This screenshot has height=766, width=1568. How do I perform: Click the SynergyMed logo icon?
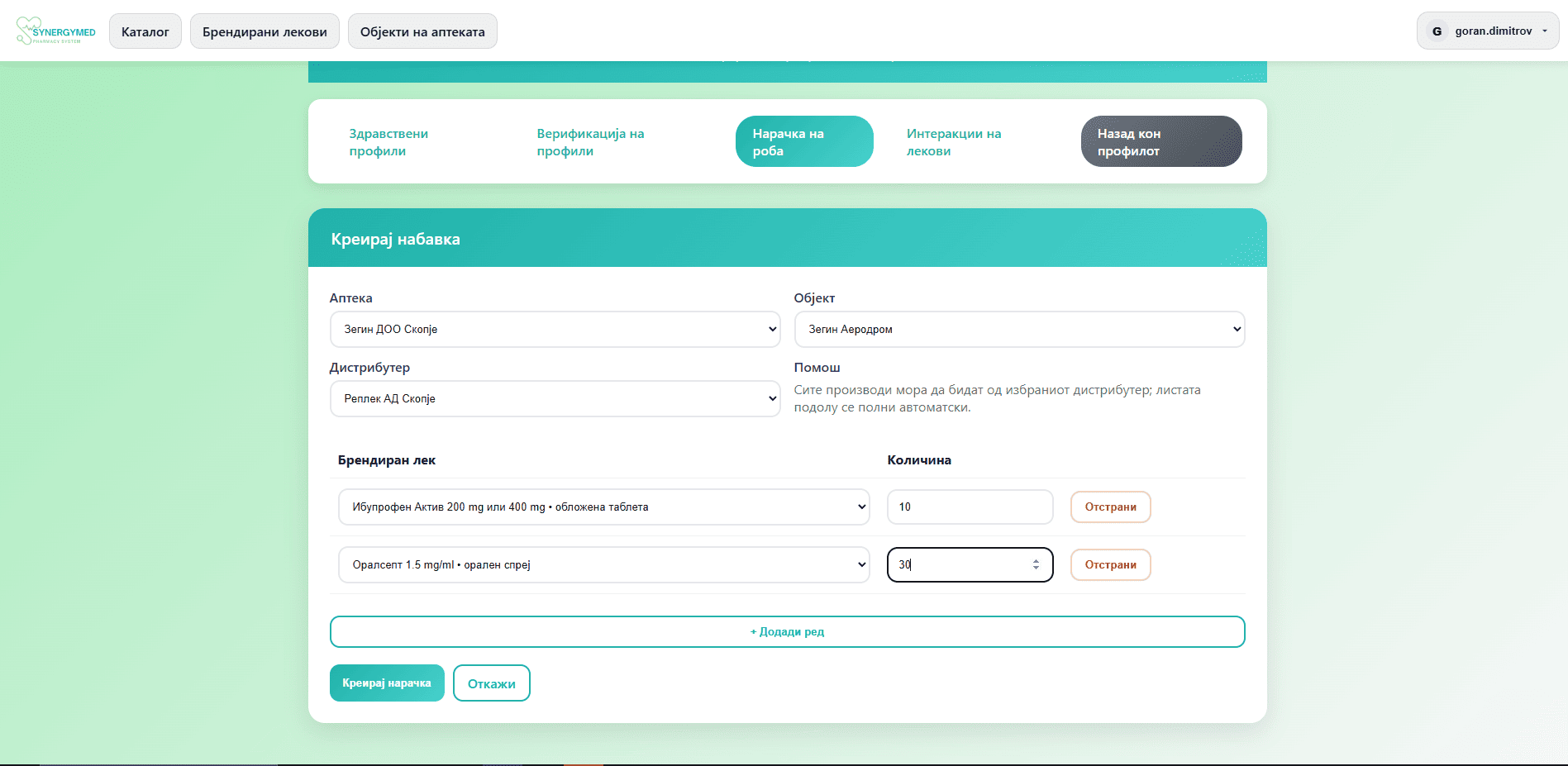pyautogui.click(x=28, y=31)
